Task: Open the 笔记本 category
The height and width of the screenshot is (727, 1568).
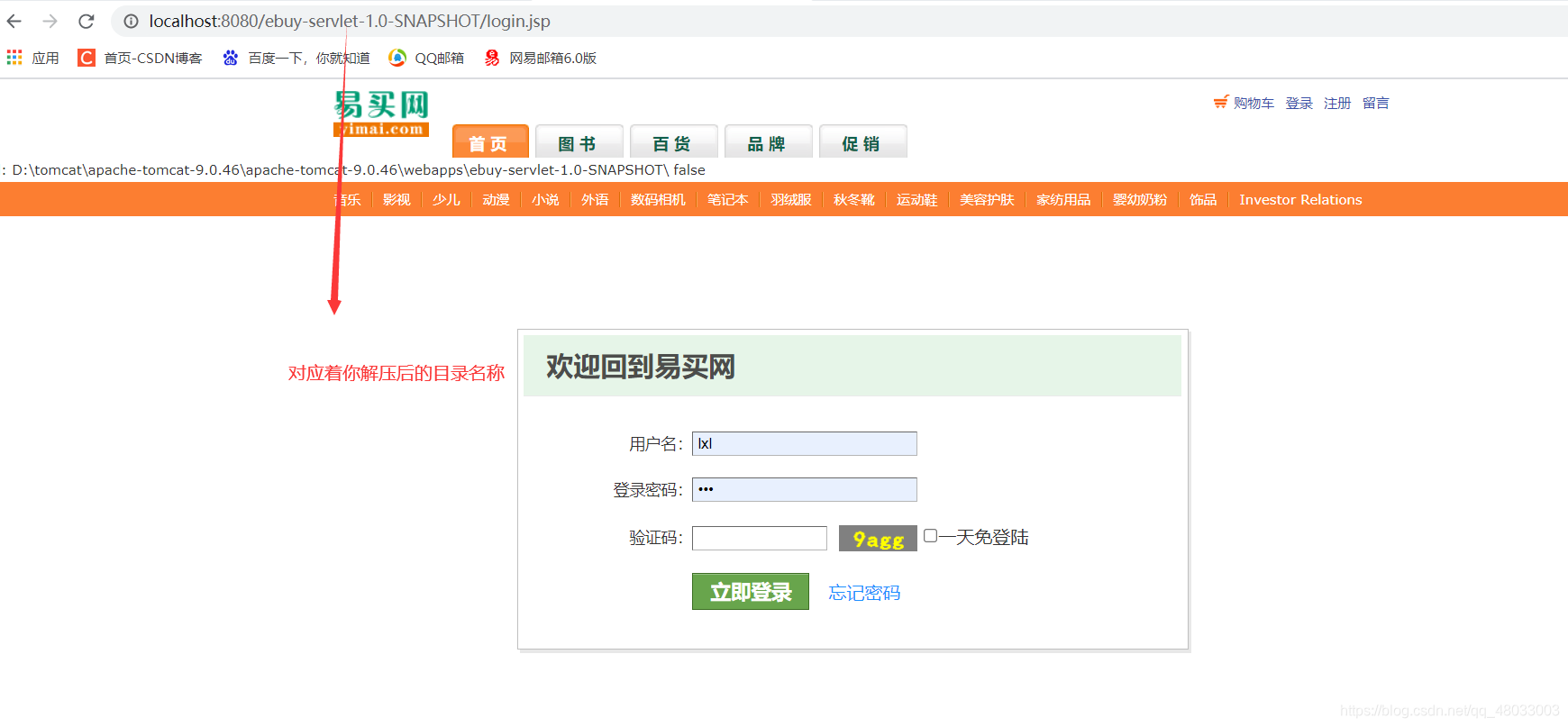Action: 727,200
